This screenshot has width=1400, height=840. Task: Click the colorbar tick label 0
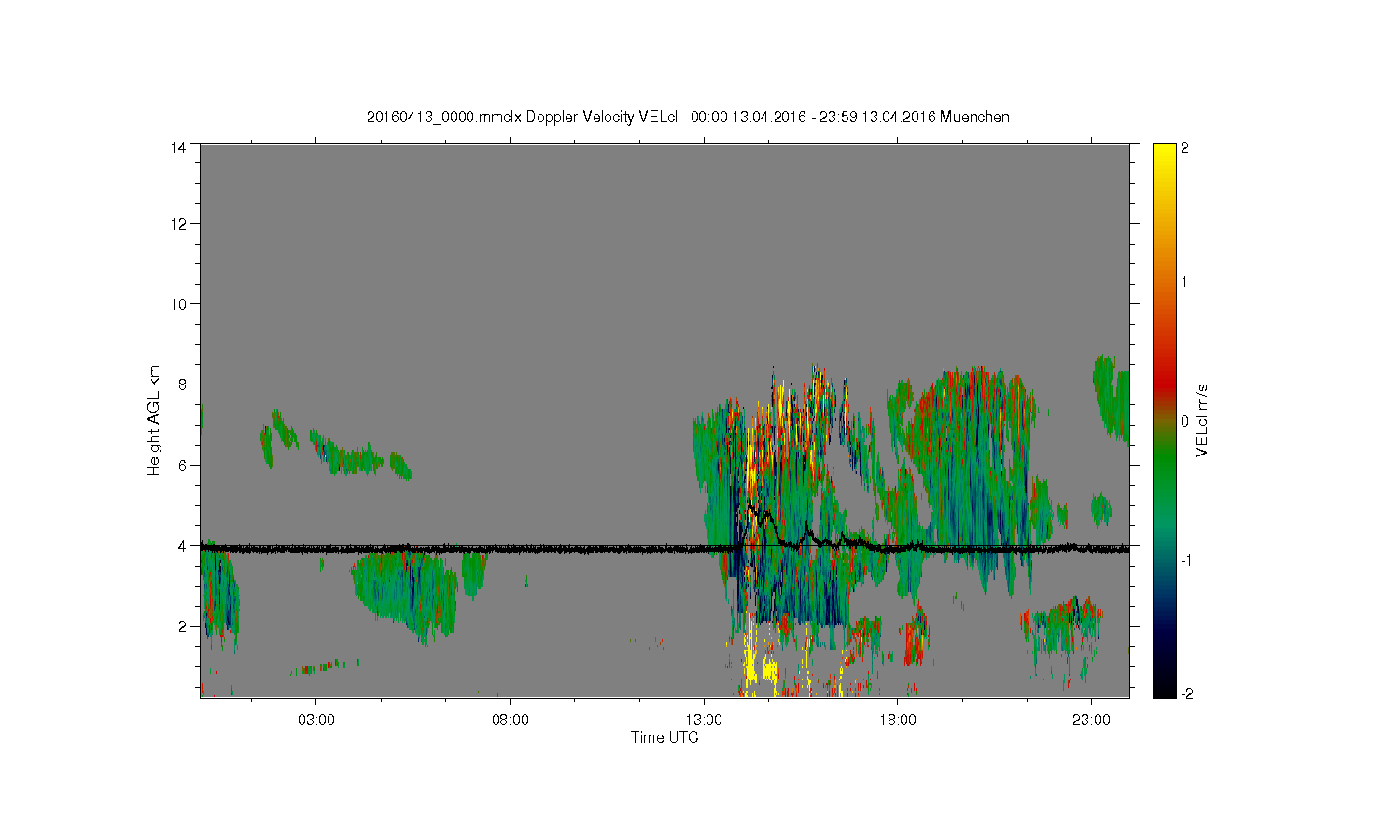(x=1184, y=421)
